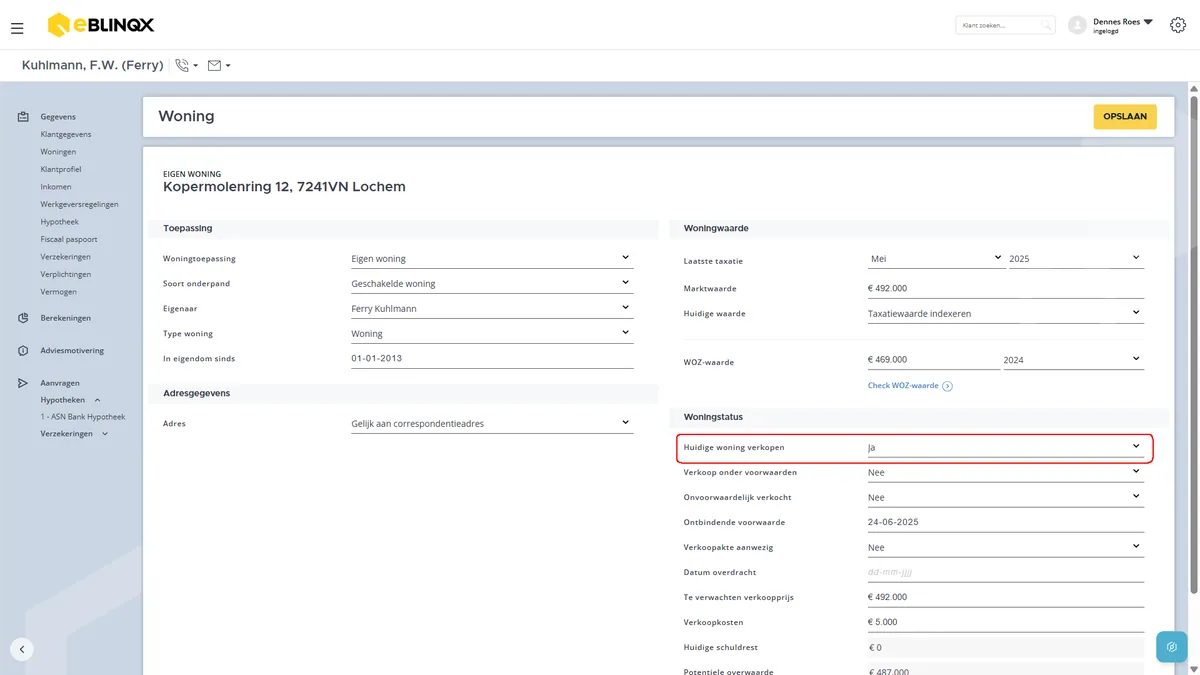This screenshot has height=675, width=1200.
Task: Go to Klantgegevens in the sidebar
Action: point(66,134)
